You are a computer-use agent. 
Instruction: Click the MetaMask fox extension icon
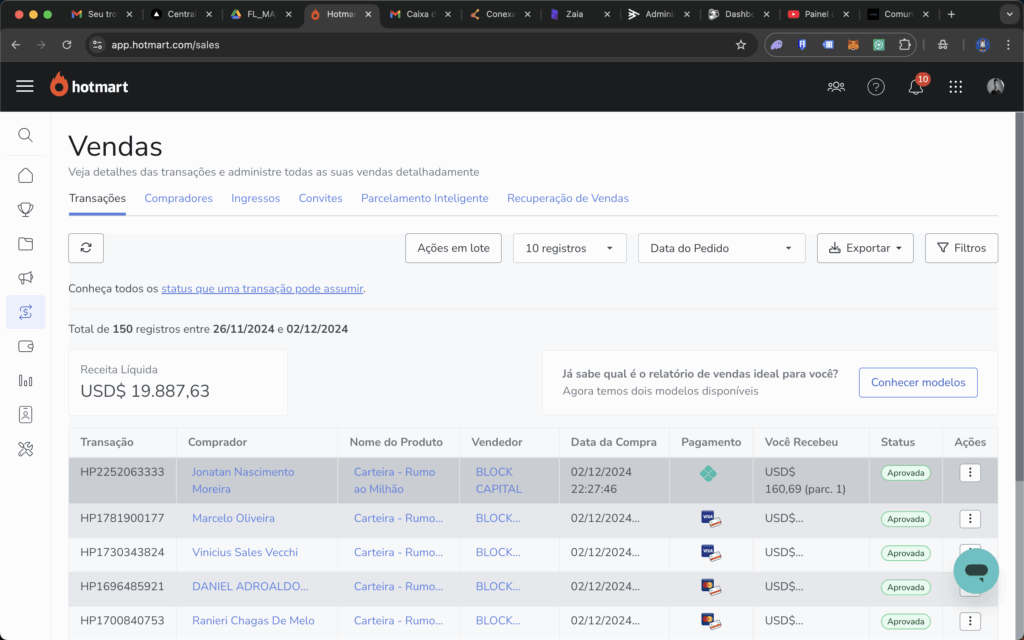(x=853, y=44)
